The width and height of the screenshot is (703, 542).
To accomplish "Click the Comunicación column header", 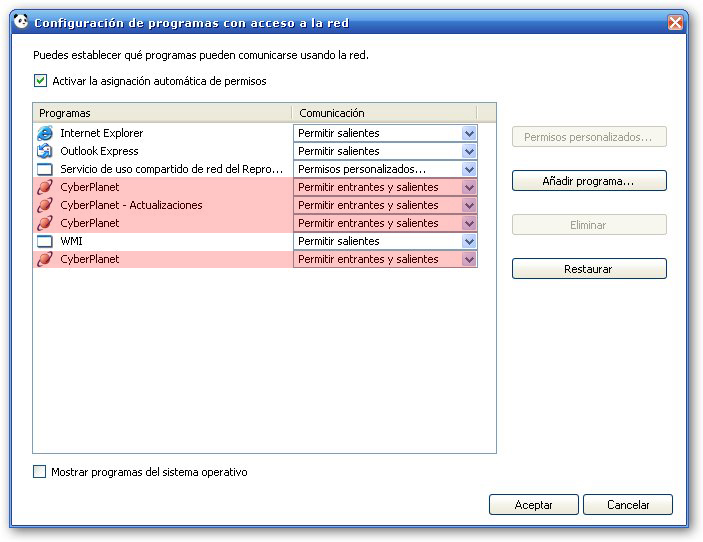I will (384, 113).
